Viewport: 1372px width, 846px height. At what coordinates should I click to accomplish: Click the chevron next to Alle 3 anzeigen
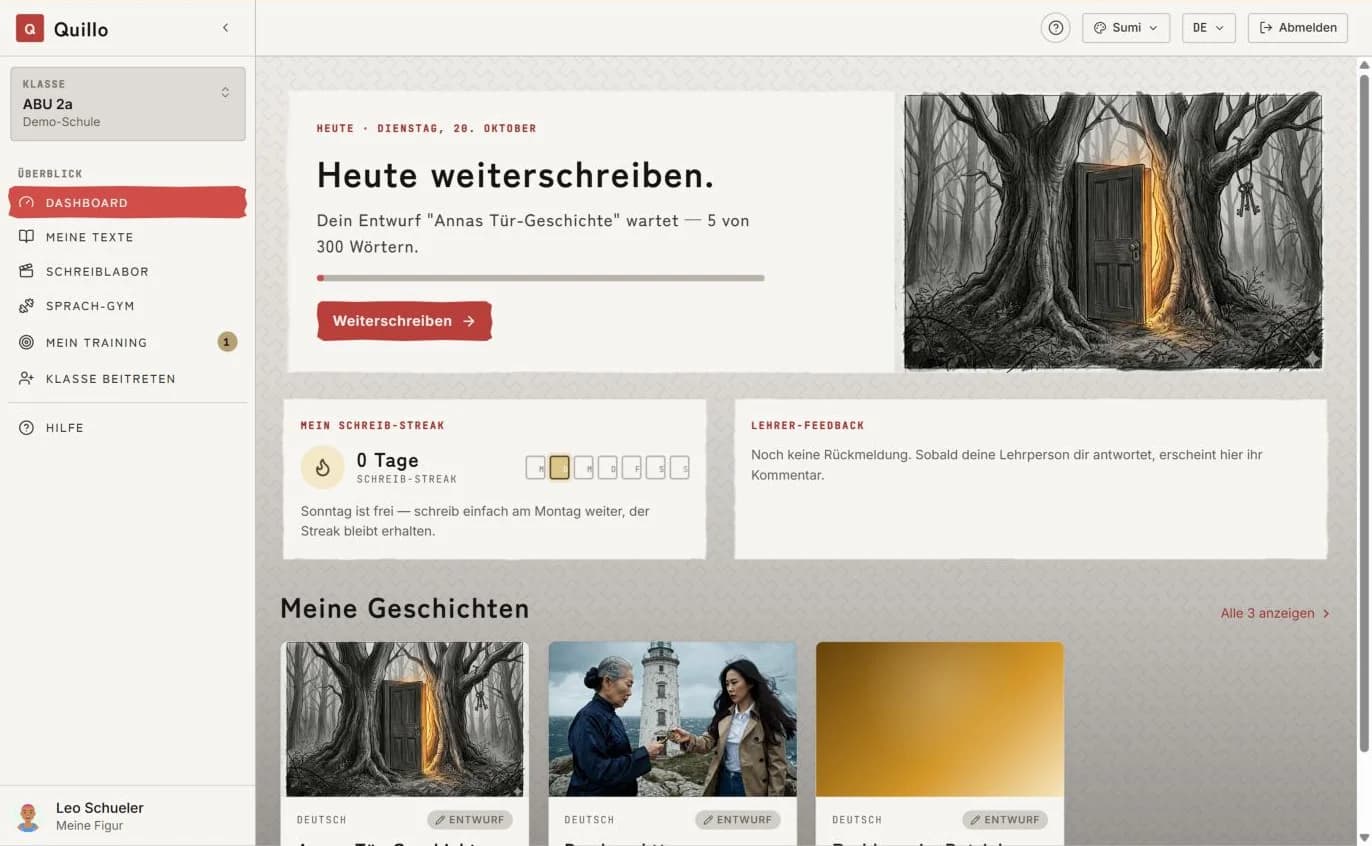(x=1326, y=614)
